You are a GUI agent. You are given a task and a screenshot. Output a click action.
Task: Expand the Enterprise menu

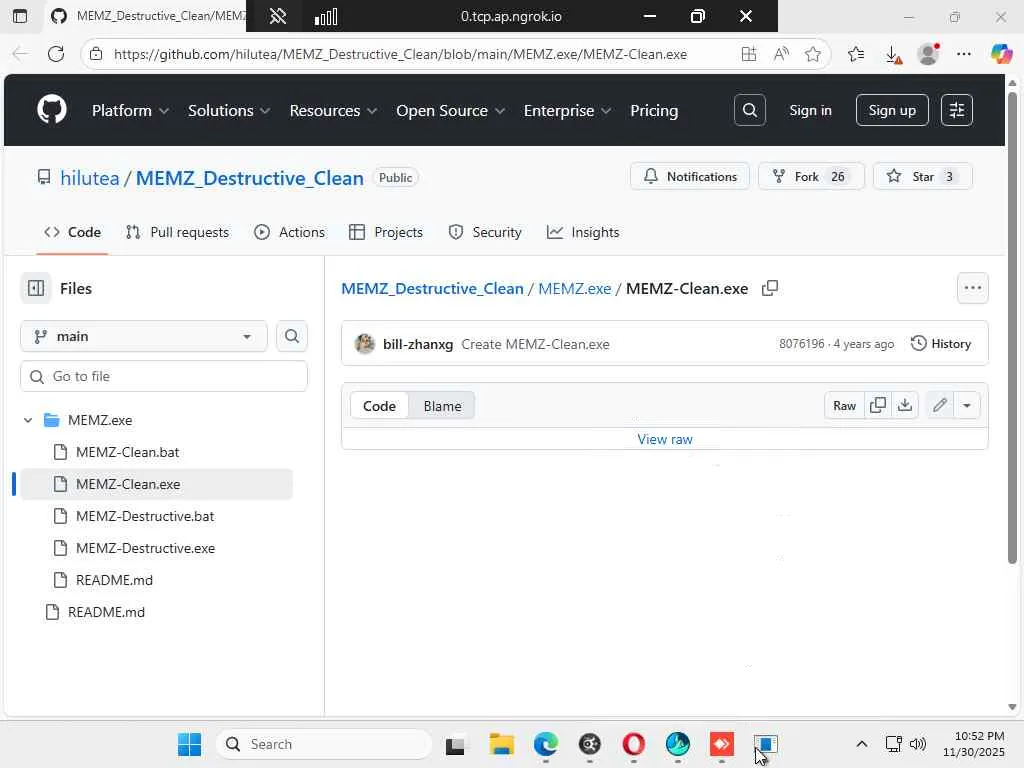568,110
